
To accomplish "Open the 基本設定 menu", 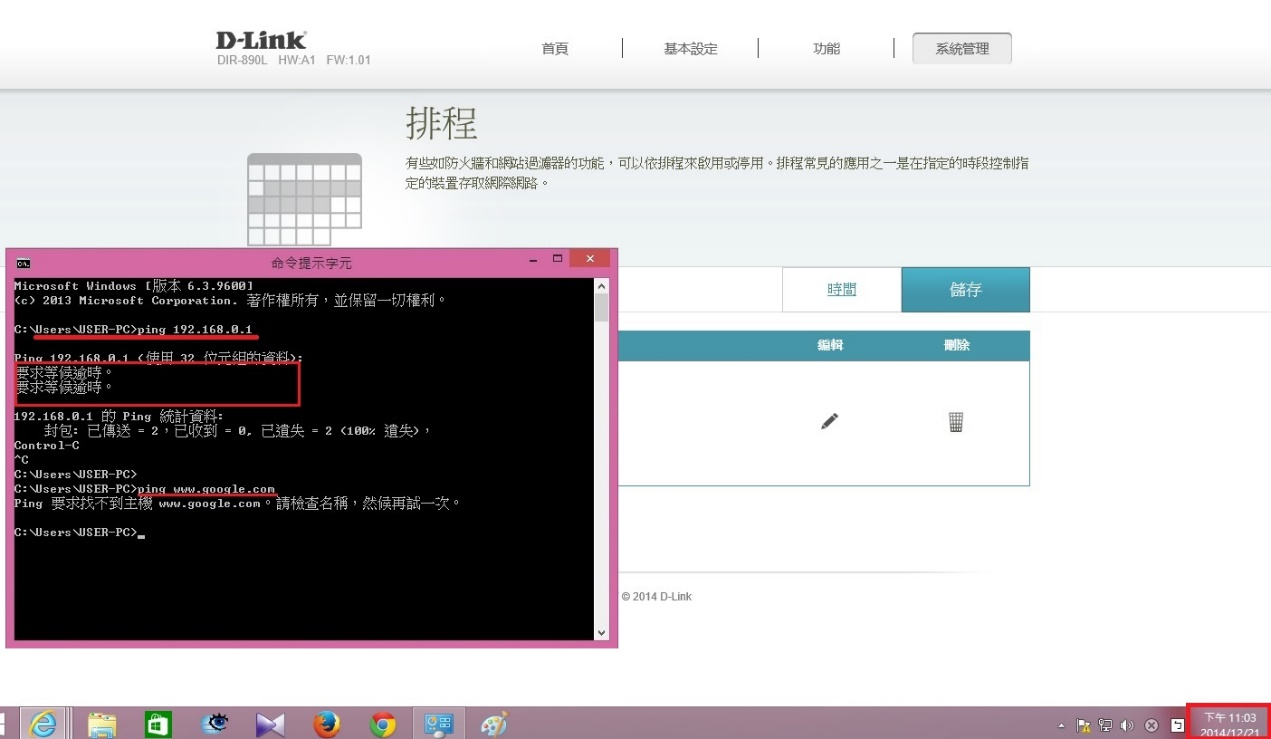I will click(x=690, y=49).
